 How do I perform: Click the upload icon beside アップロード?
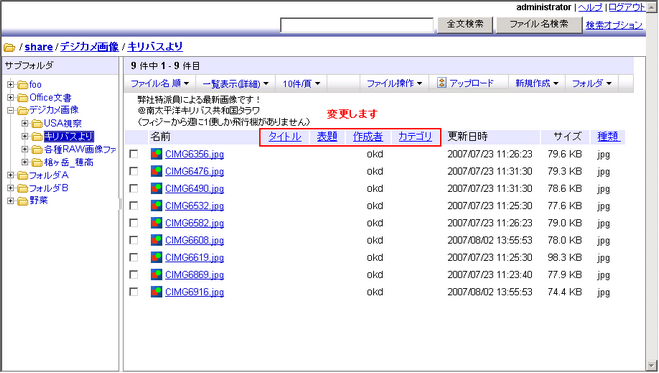(x=442, y=83)
